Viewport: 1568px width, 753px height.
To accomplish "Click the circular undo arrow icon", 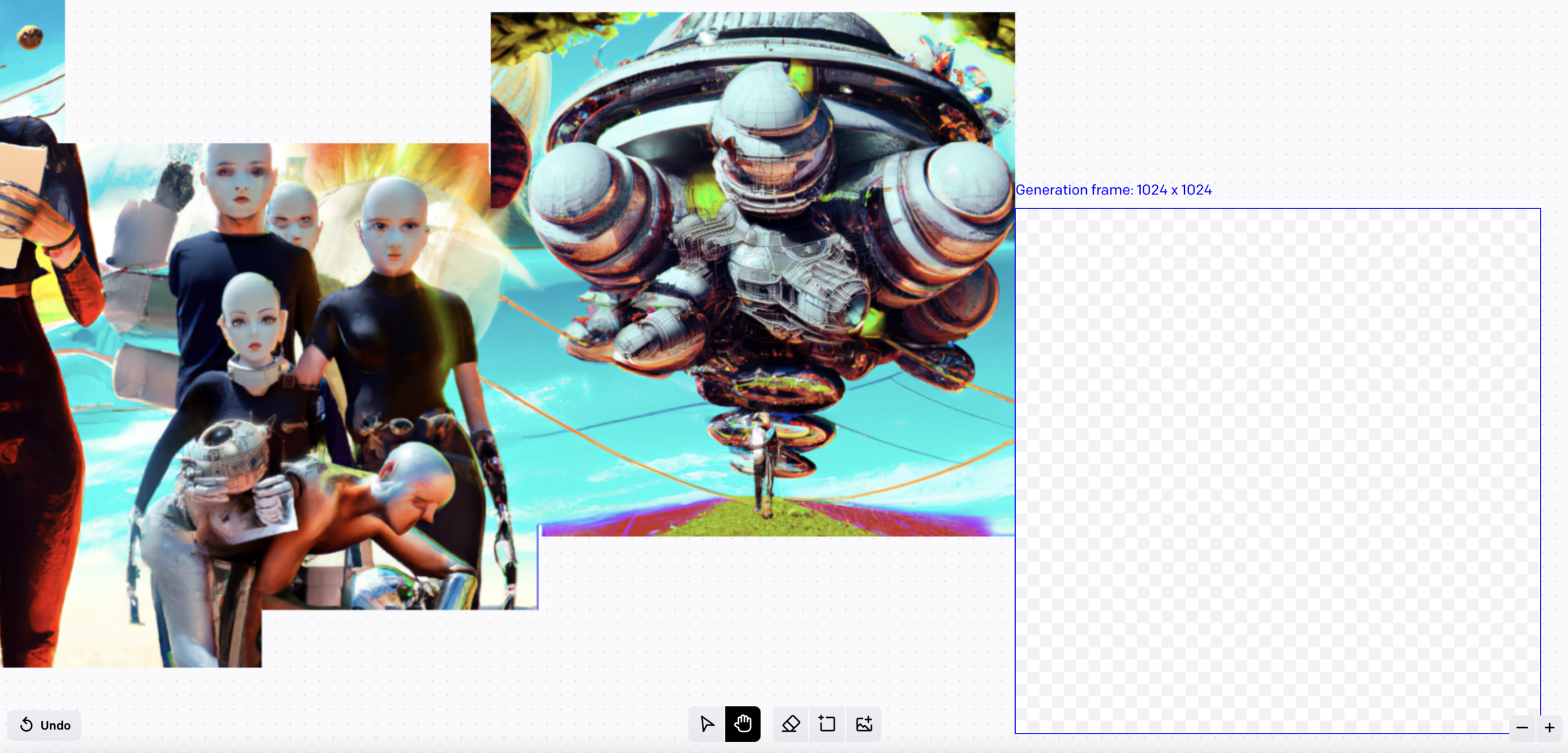I will click(27, 724).
